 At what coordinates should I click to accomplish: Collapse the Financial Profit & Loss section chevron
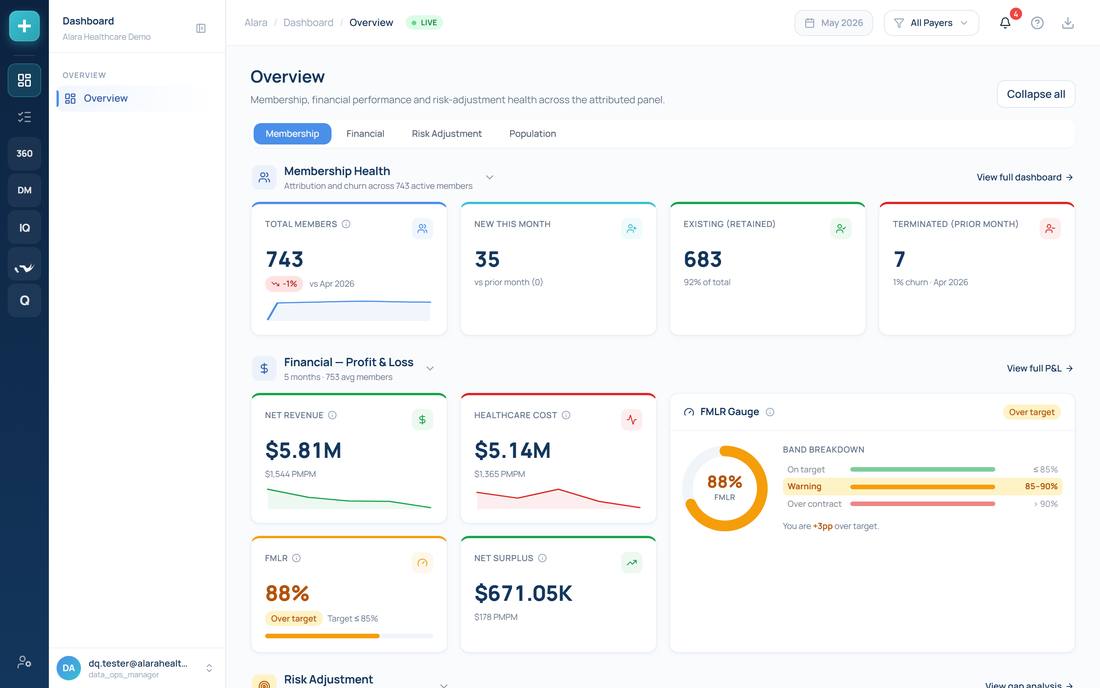point(430,368)
